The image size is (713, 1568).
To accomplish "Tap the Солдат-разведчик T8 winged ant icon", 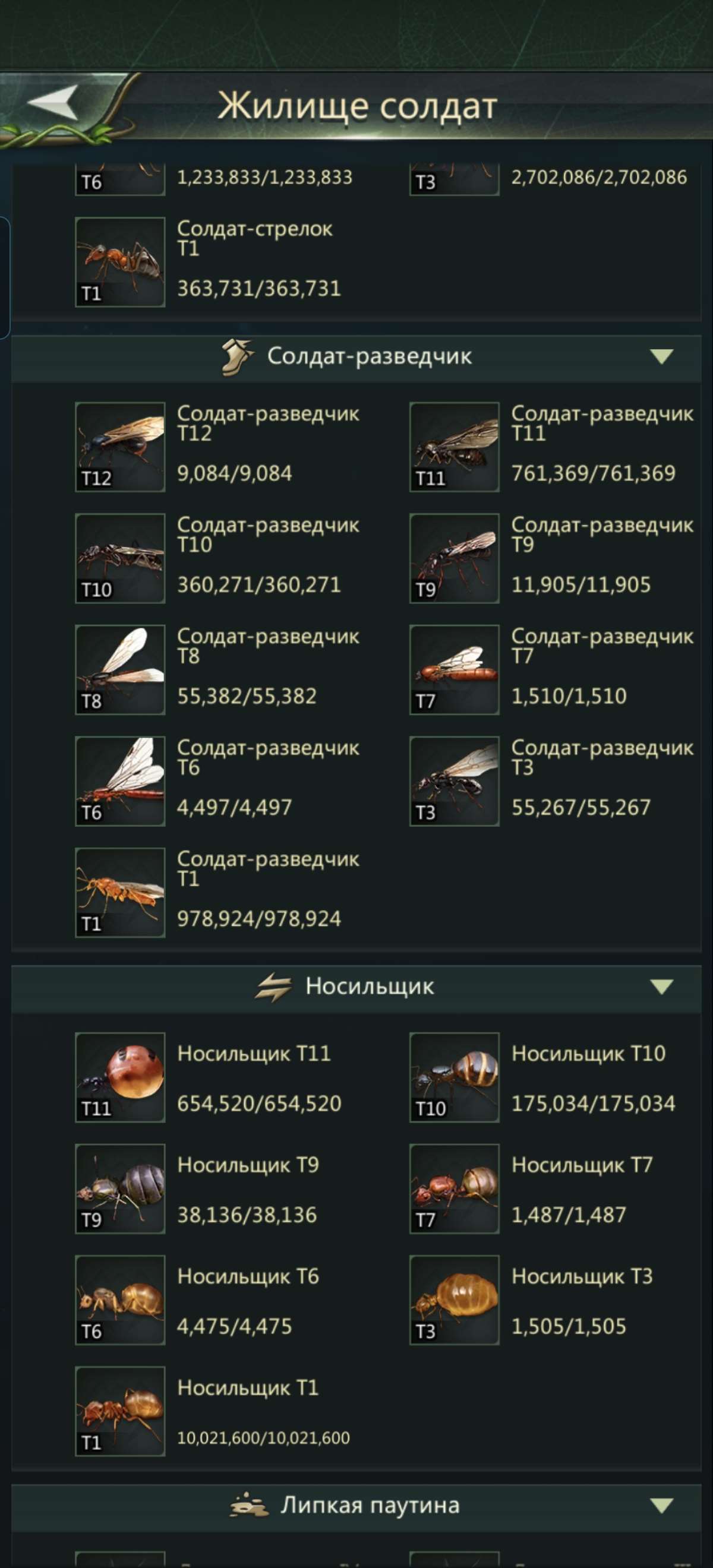I will point(120,669).
